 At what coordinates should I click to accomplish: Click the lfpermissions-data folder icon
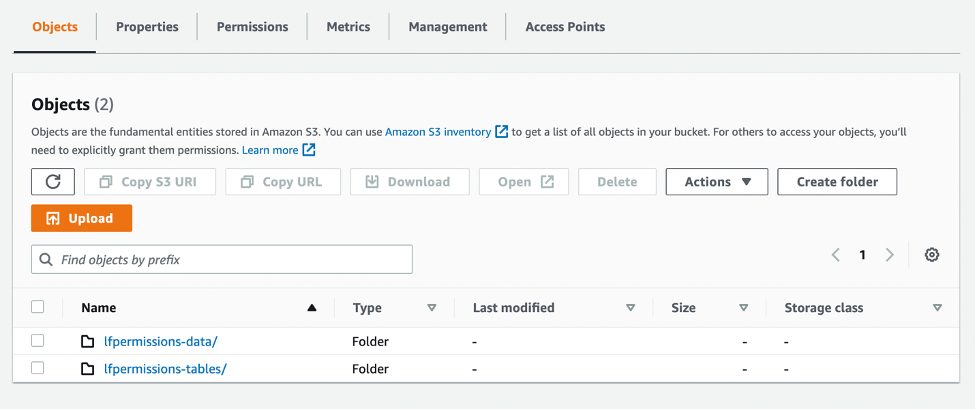(x=88, y=342)
